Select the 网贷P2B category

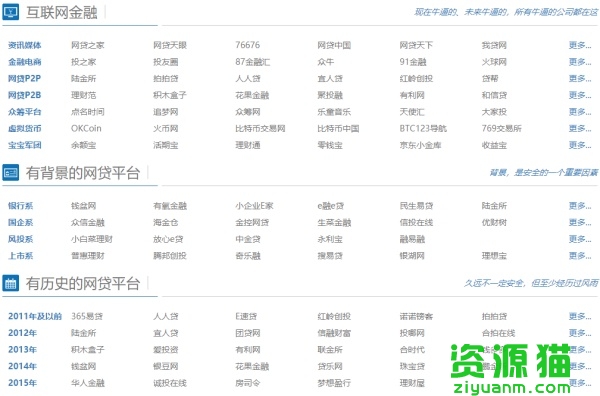[24, 95]
